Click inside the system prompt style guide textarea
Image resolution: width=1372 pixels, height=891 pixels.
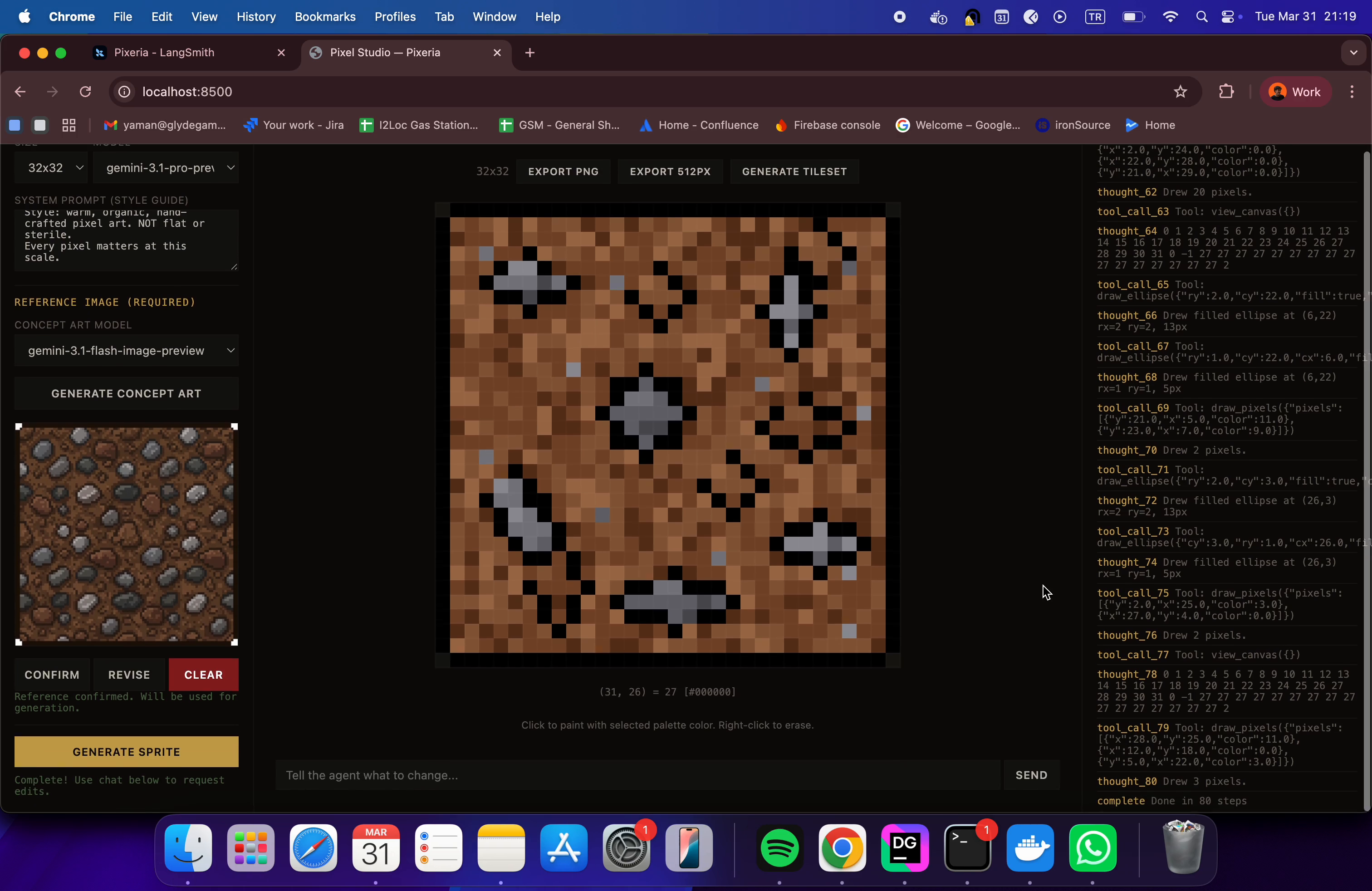(126, 240)
